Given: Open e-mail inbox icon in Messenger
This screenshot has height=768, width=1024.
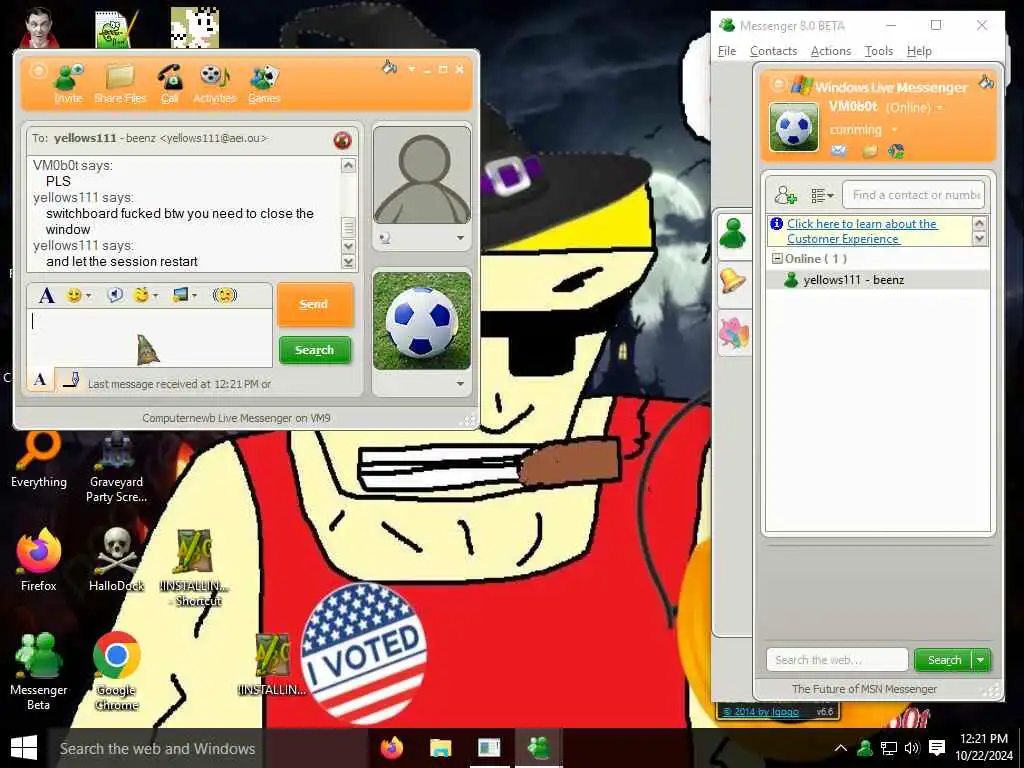Looking at the screenshot, I should point(839,152).
